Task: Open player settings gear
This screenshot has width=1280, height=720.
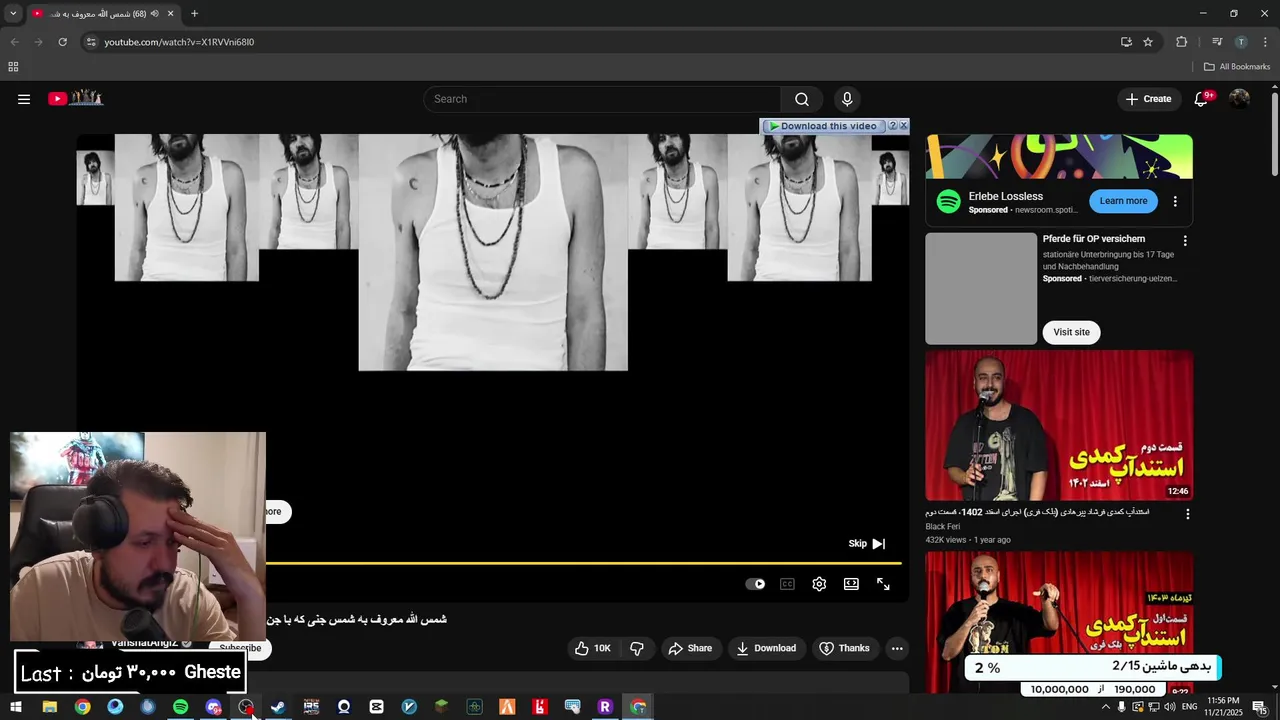Action: click(819, 584)
